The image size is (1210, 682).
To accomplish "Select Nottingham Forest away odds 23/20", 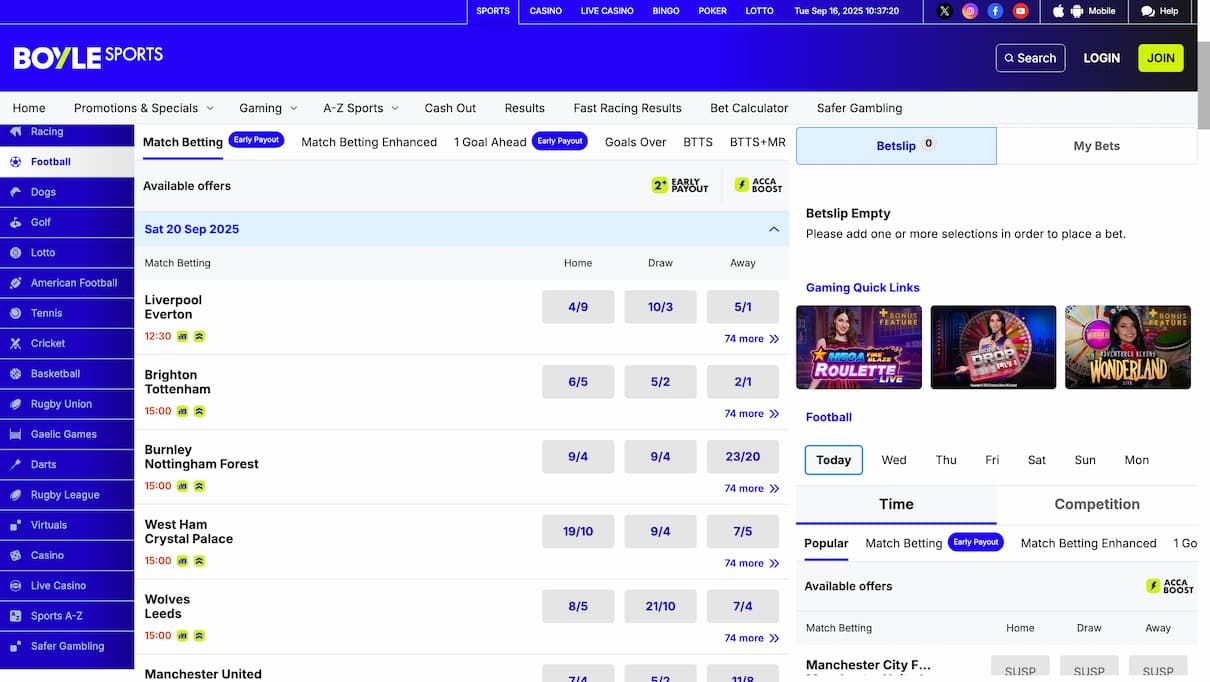I will 743,457.
